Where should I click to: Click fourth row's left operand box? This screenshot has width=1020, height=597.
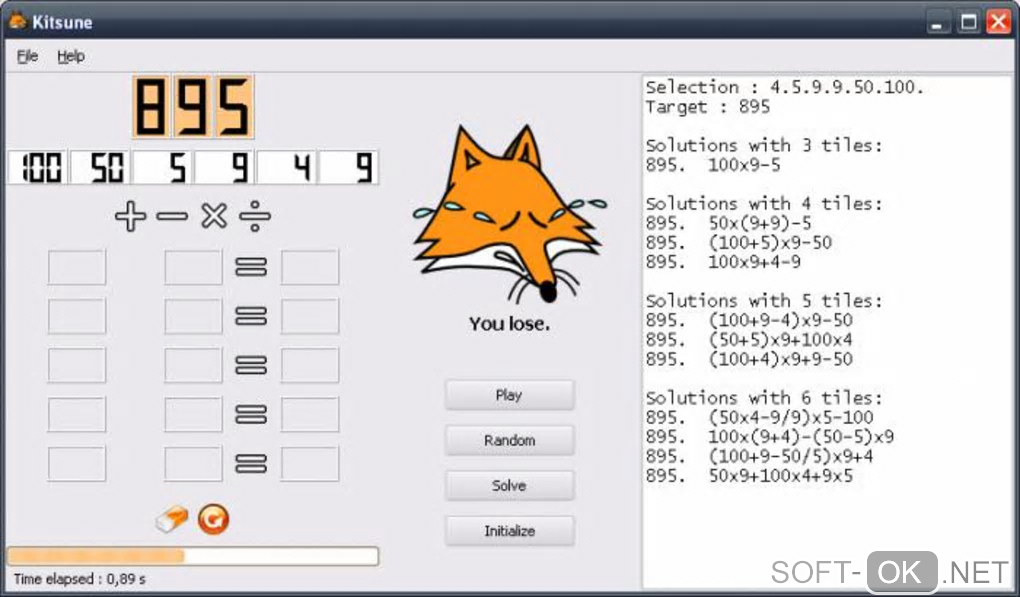[77, 414]
